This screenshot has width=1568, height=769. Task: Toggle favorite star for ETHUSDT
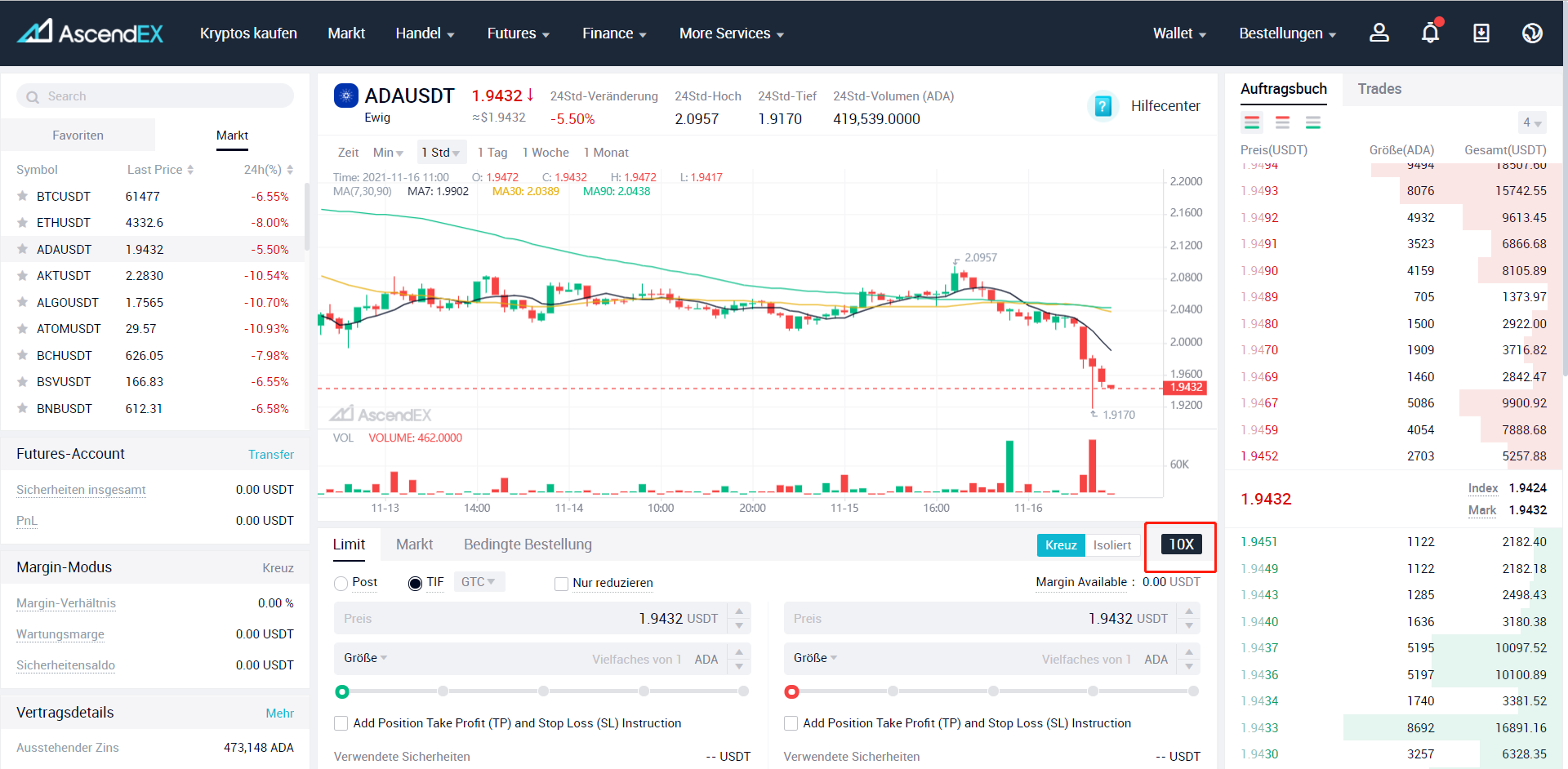(x=23, y=222)
